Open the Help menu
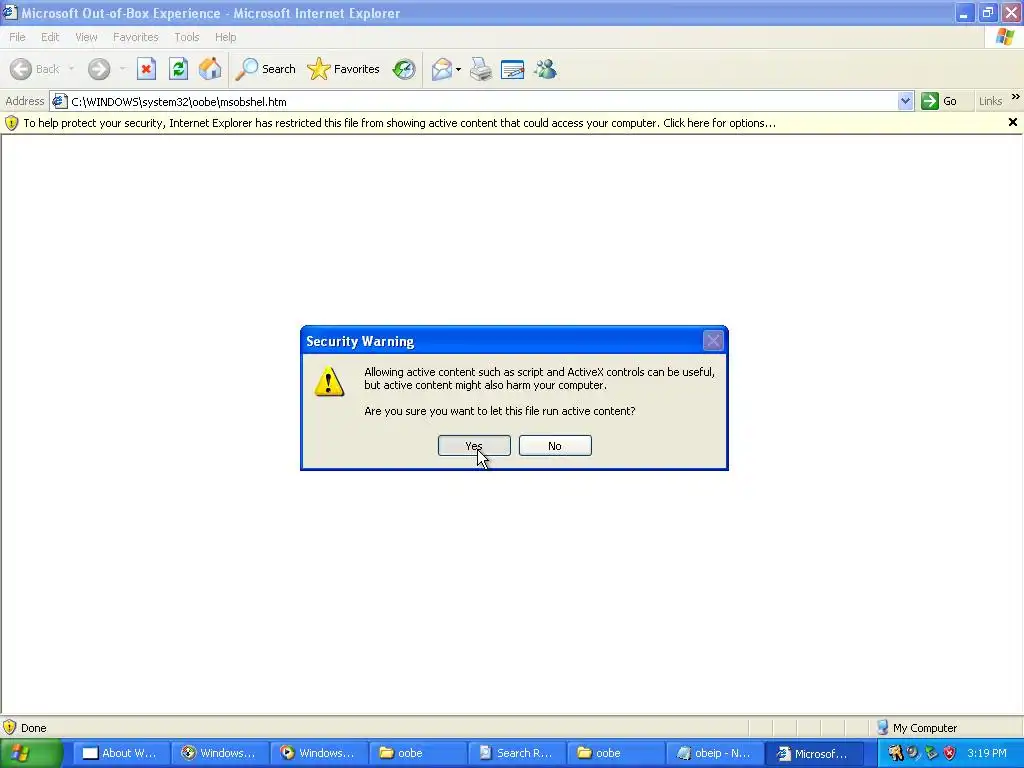1024x768 pixels. pyautogui.click(x=225, y=37)
